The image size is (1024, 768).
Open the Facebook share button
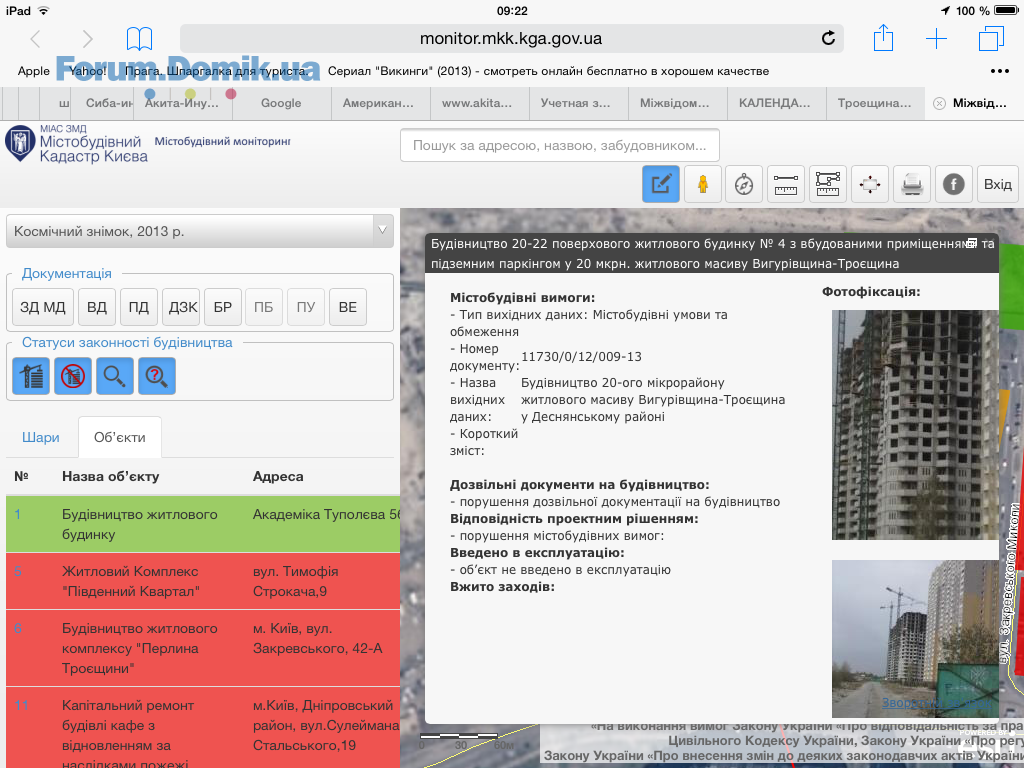click(x=953, y=184)
